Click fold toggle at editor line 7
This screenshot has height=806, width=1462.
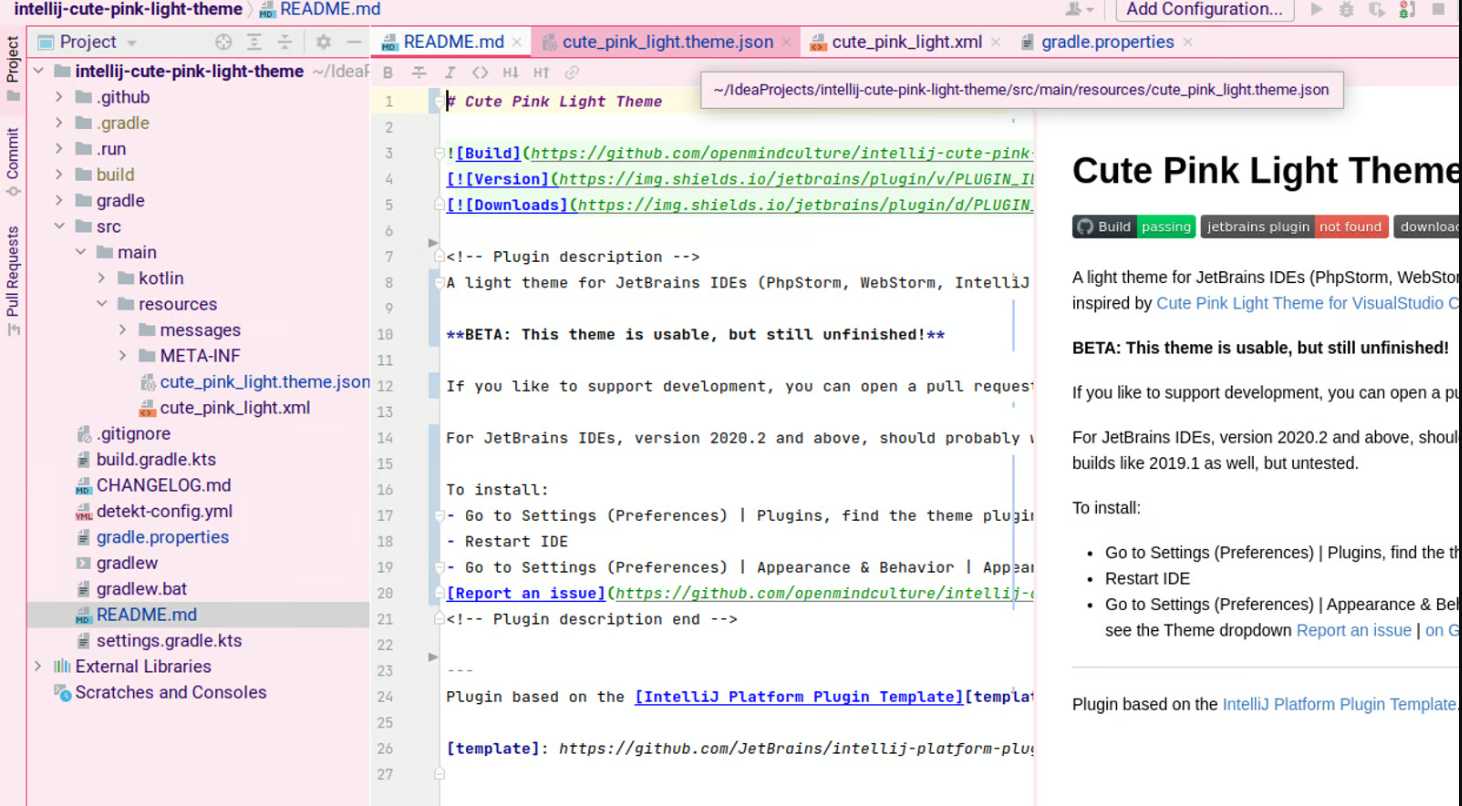438,257
